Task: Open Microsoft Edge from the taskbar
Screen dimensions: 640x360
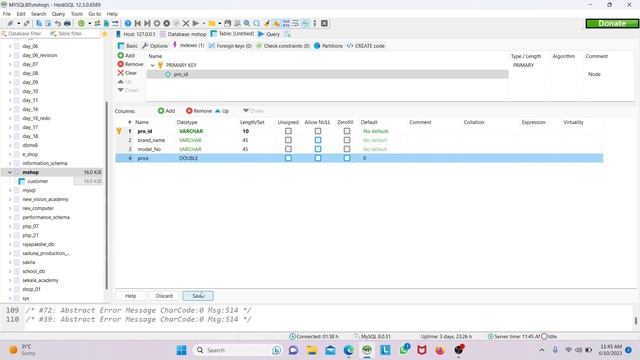Action: click(348, 350)
